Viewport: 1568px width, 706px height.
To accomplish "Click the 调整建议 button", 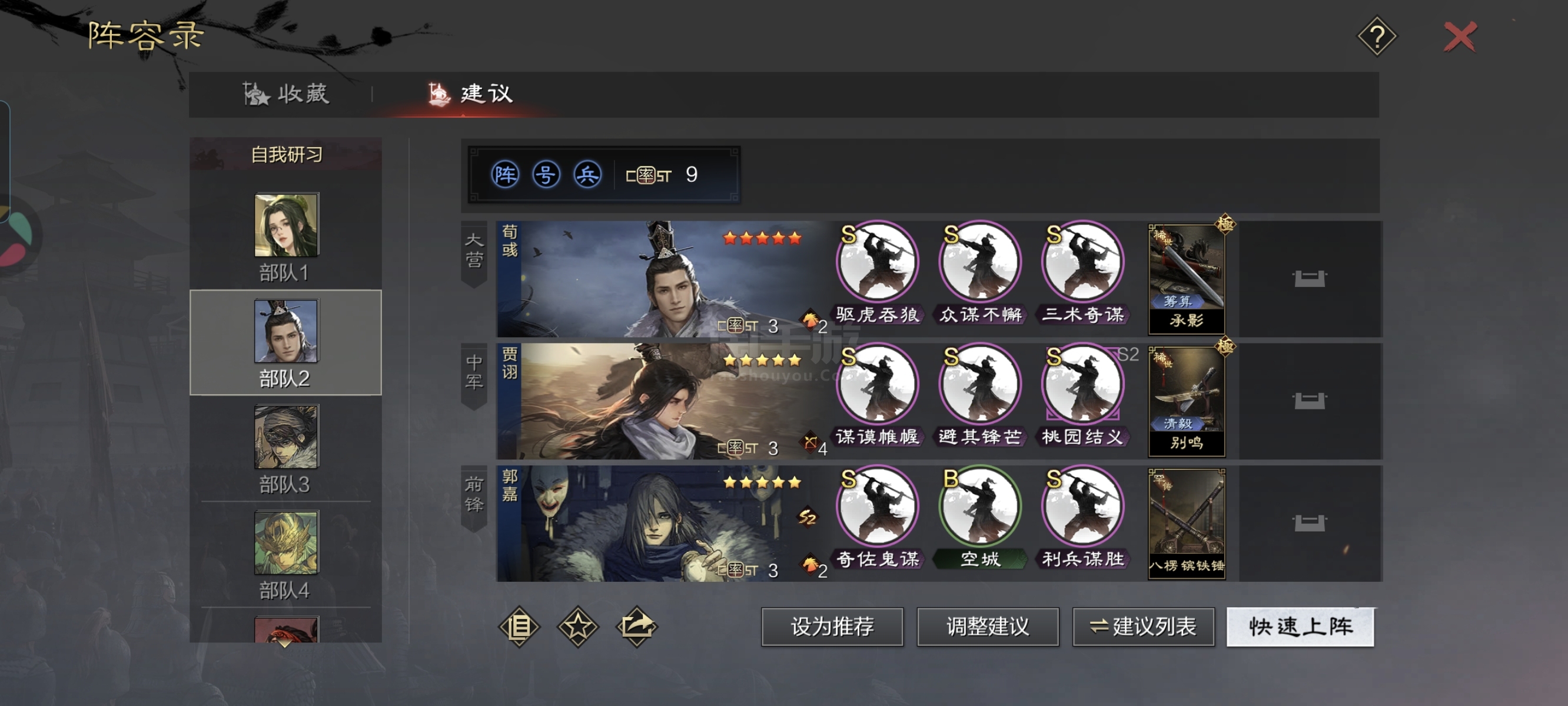I will (x=987, y=627).
